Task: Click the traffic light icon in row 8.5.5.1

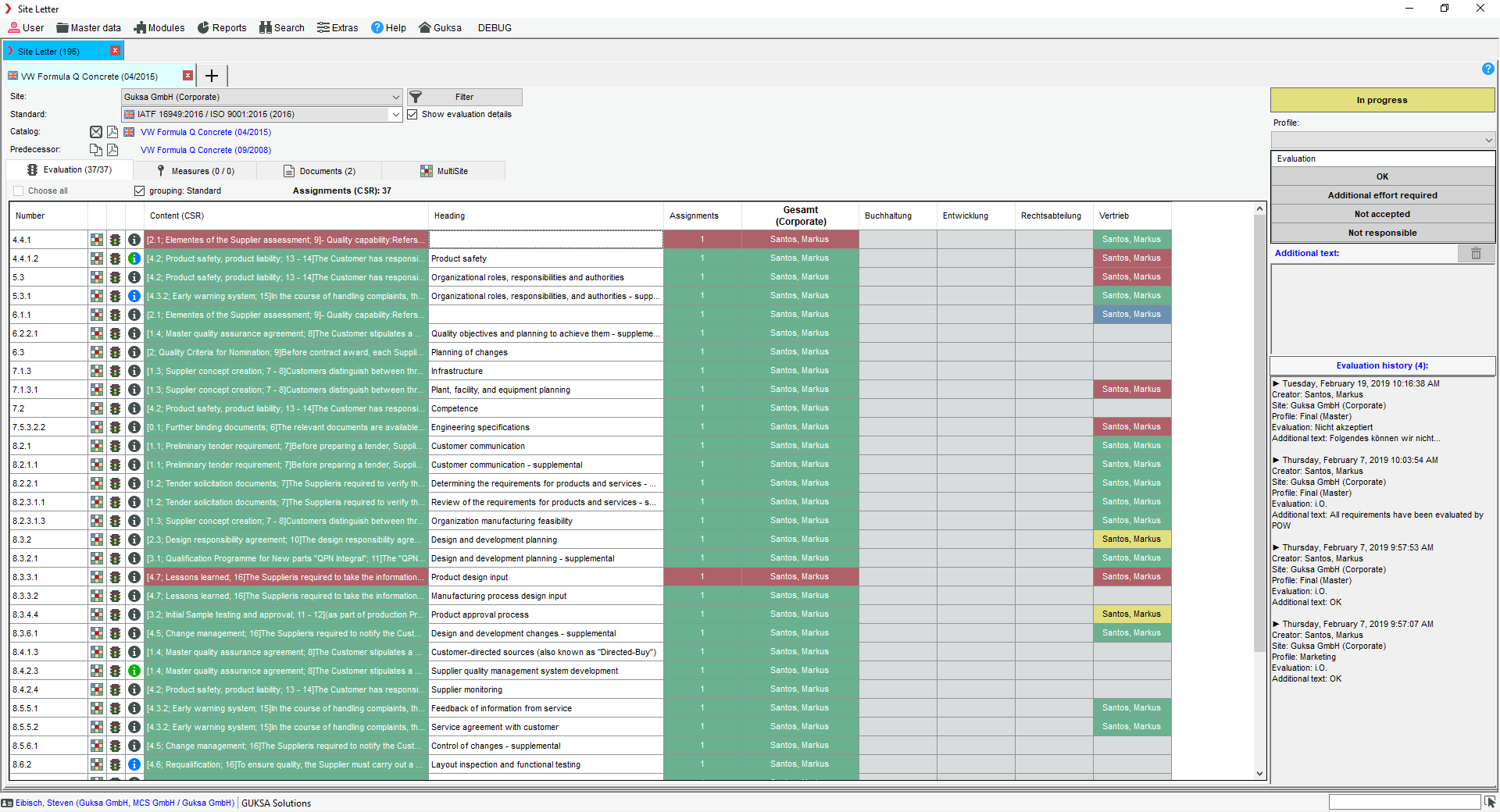Action: [x=116, y=708]
